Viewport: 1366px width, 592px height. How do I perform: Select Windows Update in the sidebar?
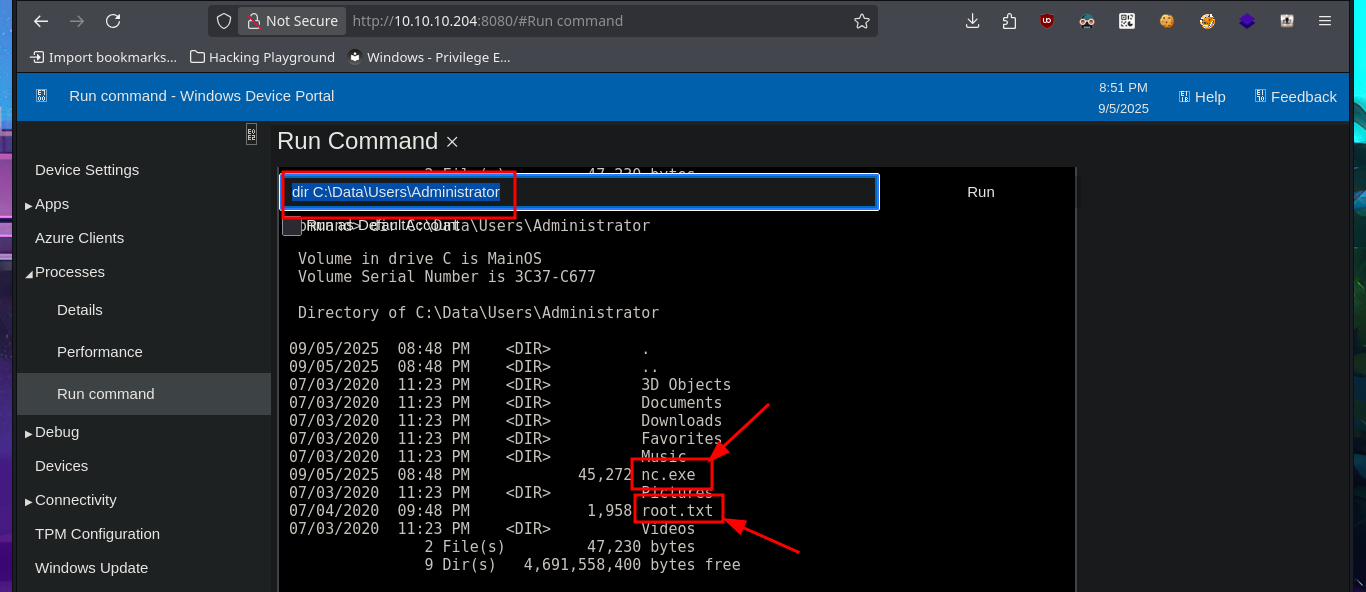pos(91,568)
